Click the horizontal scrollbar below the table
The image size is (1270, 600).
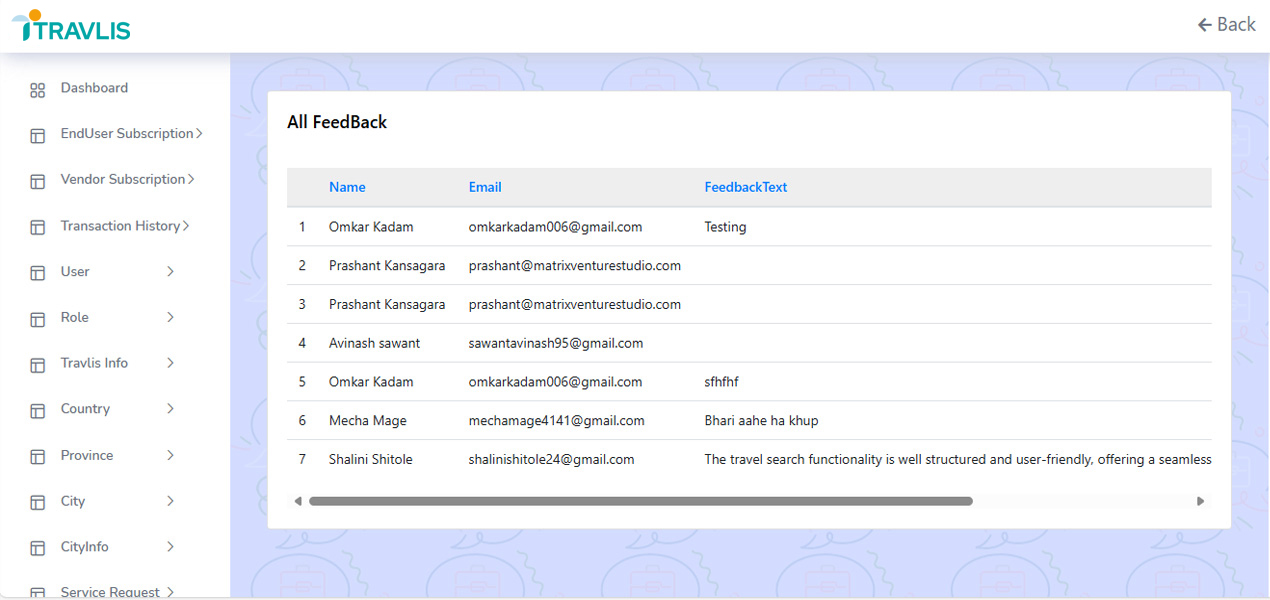click(x=640, y=500)
